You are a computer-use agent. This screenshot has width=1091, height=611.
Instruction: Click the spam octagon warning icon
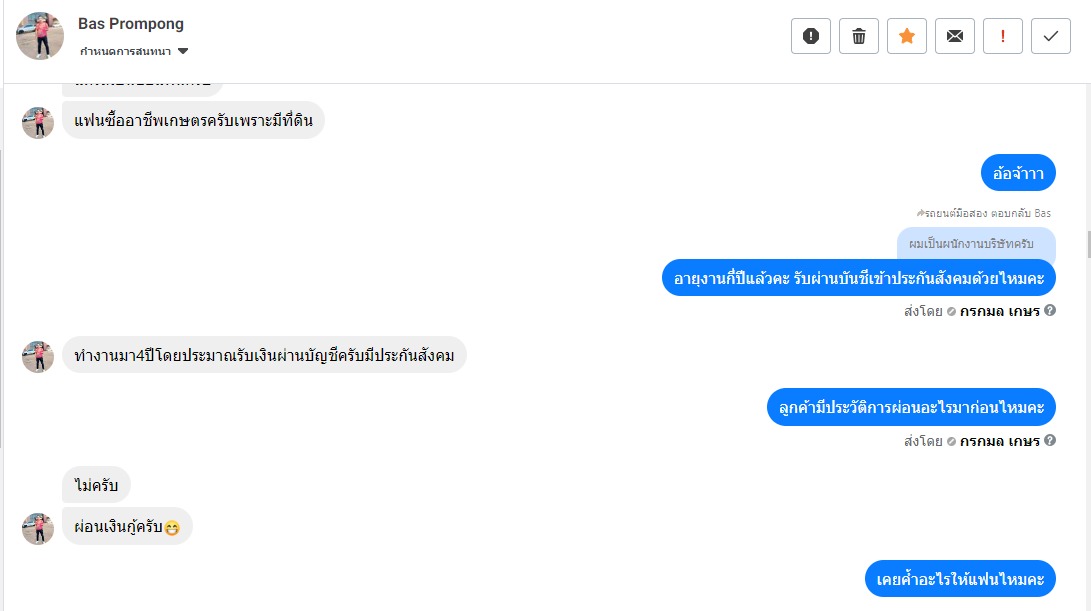[x=811, y=36]
